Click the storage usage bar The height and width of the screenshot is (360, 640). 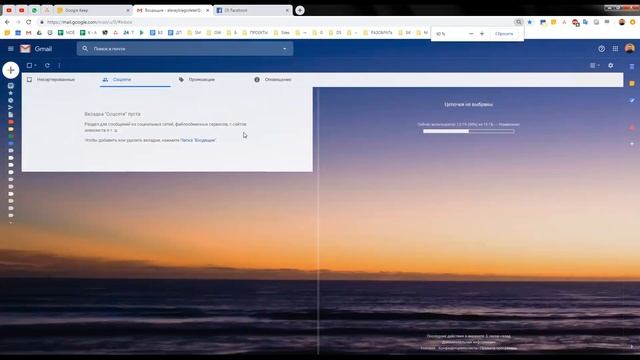[x=469, y=131]
